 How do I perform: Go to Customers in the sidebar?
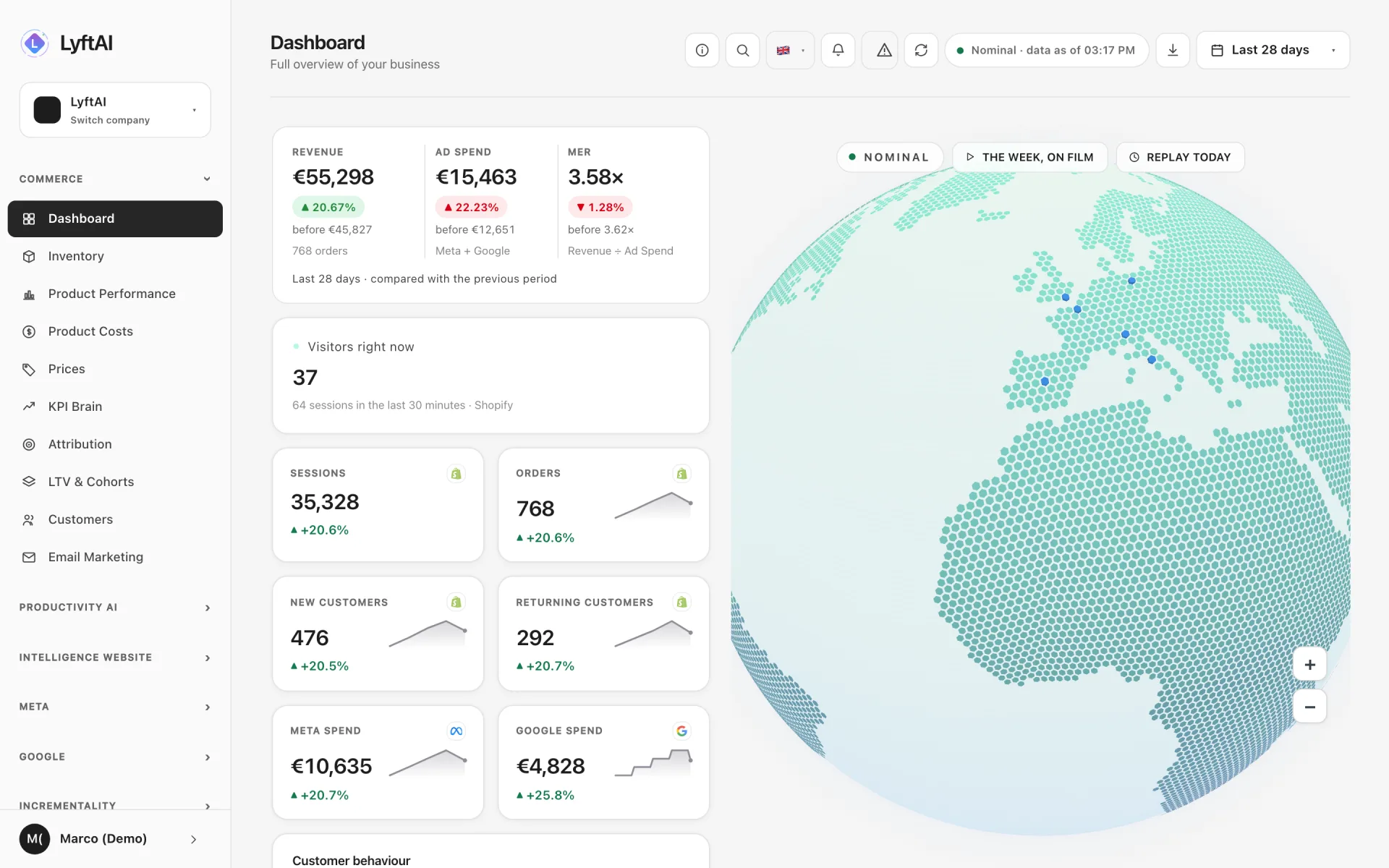point(115,519)
